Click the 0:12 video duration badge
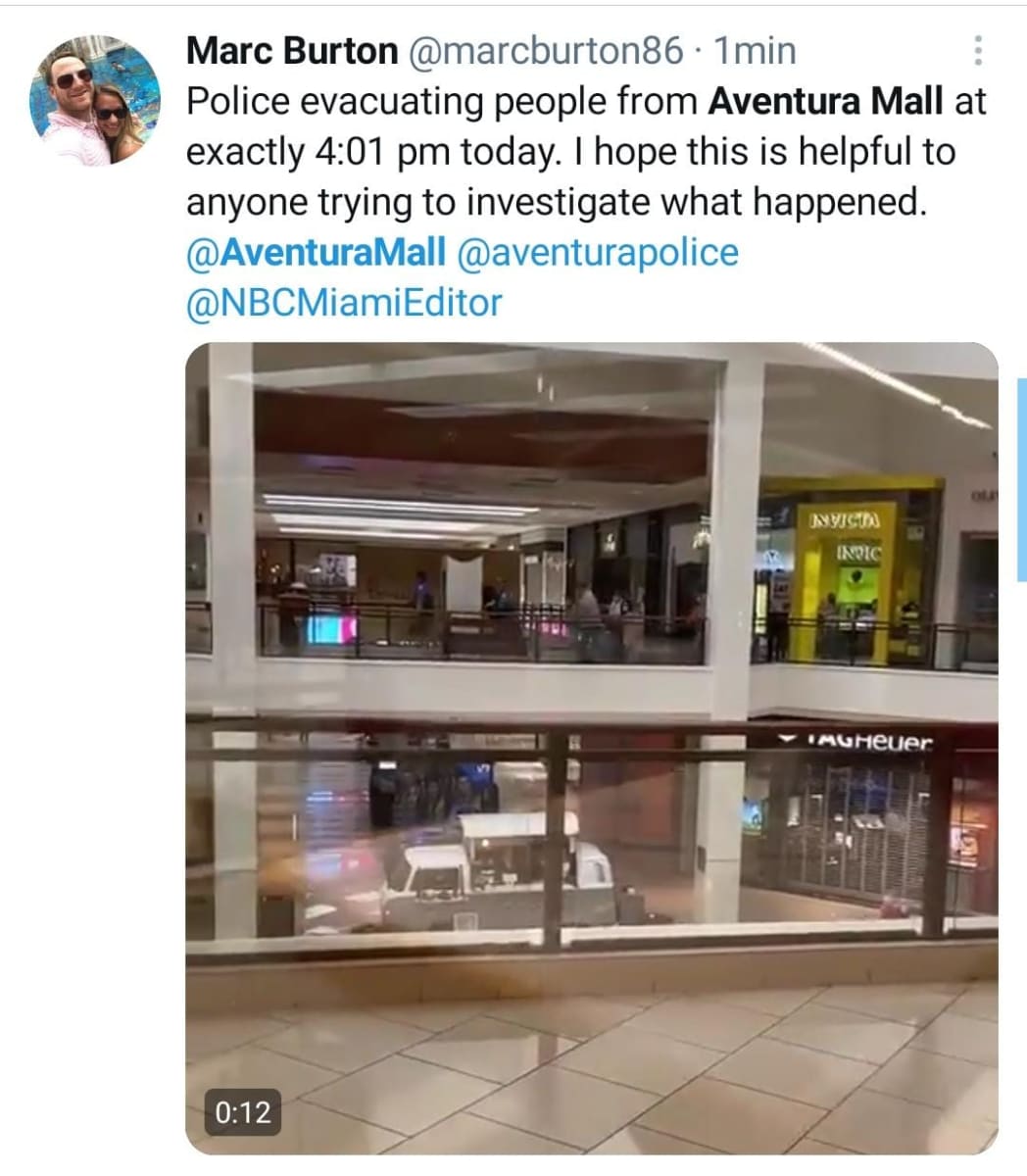The image size is (1027, 1176). tap(242, 1111)
